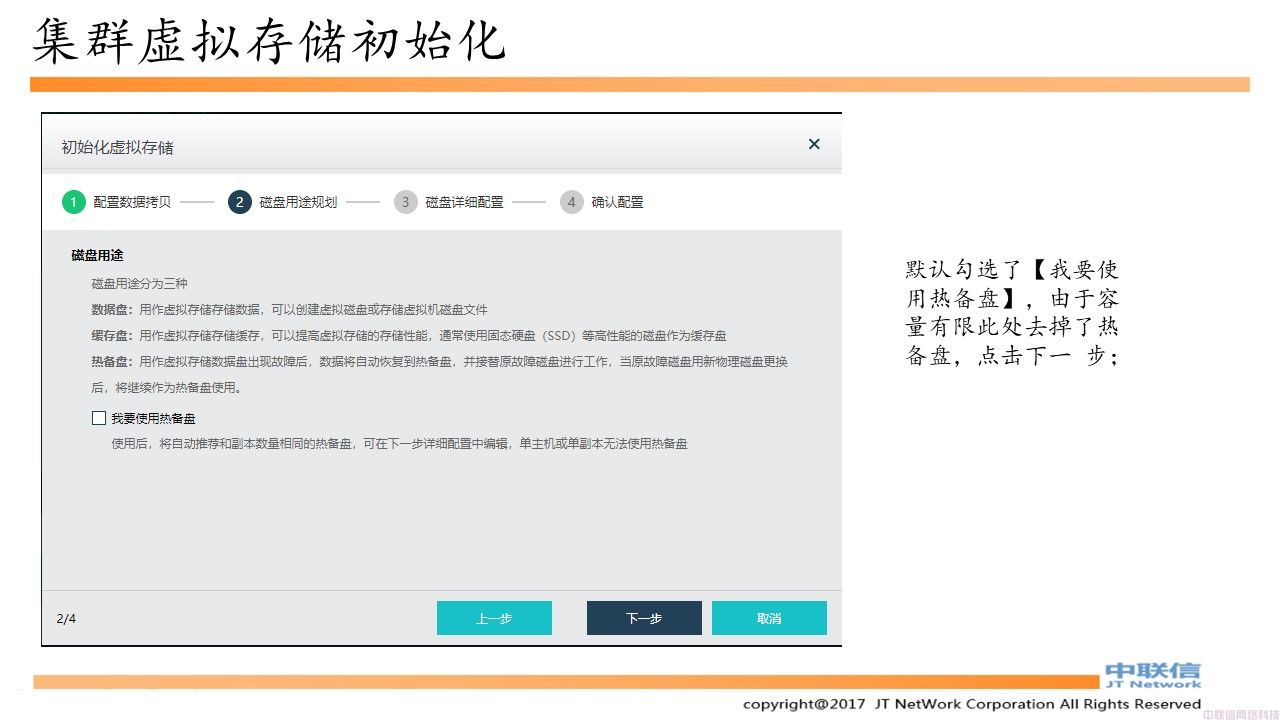The image size is (1280, 720).
Task: Click the copyright@2017 JT Network footer text
Action: click(972, 704)
